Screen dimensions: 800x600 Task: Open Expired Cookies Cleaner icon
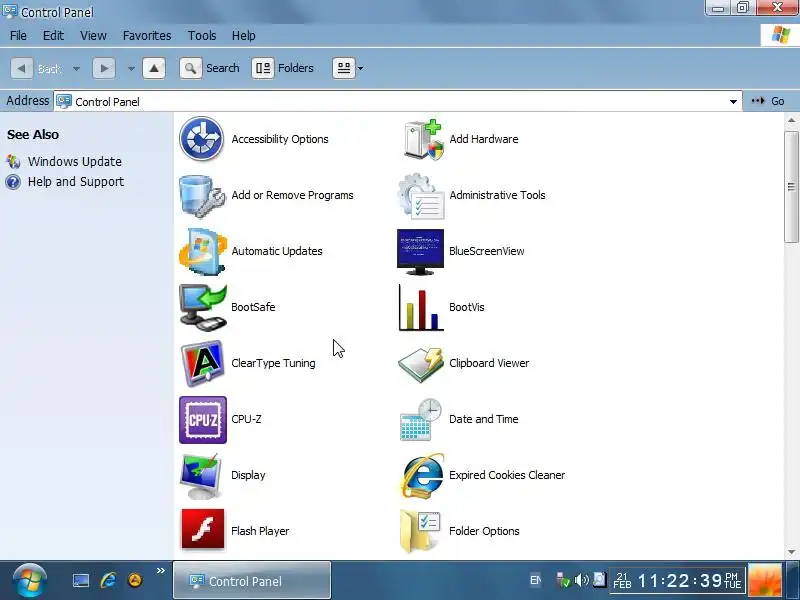pos(422,476)
